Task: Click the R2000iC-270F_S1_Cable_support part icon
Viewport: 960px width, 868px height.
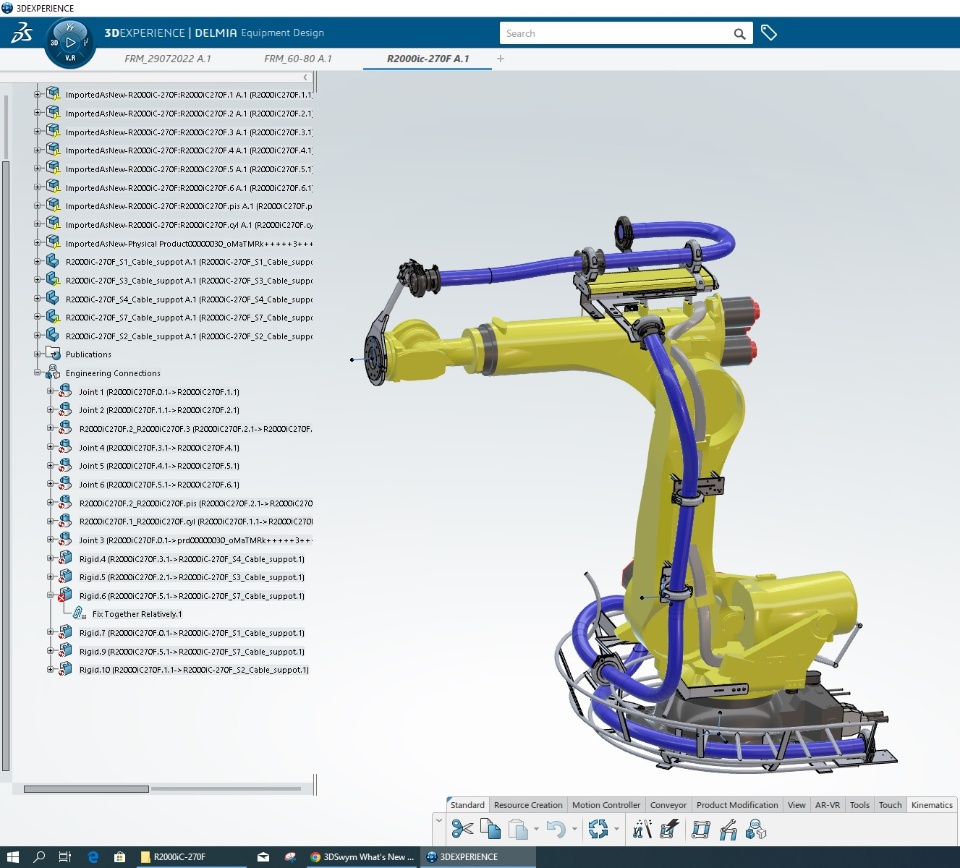Action: click(53, 261)
